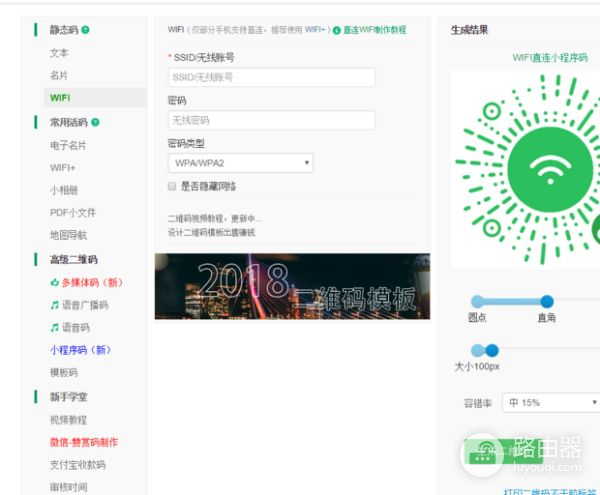600x495 pixels.
Task: Click the 圆点 end of the shape slider
Action: tap(477, 301)
